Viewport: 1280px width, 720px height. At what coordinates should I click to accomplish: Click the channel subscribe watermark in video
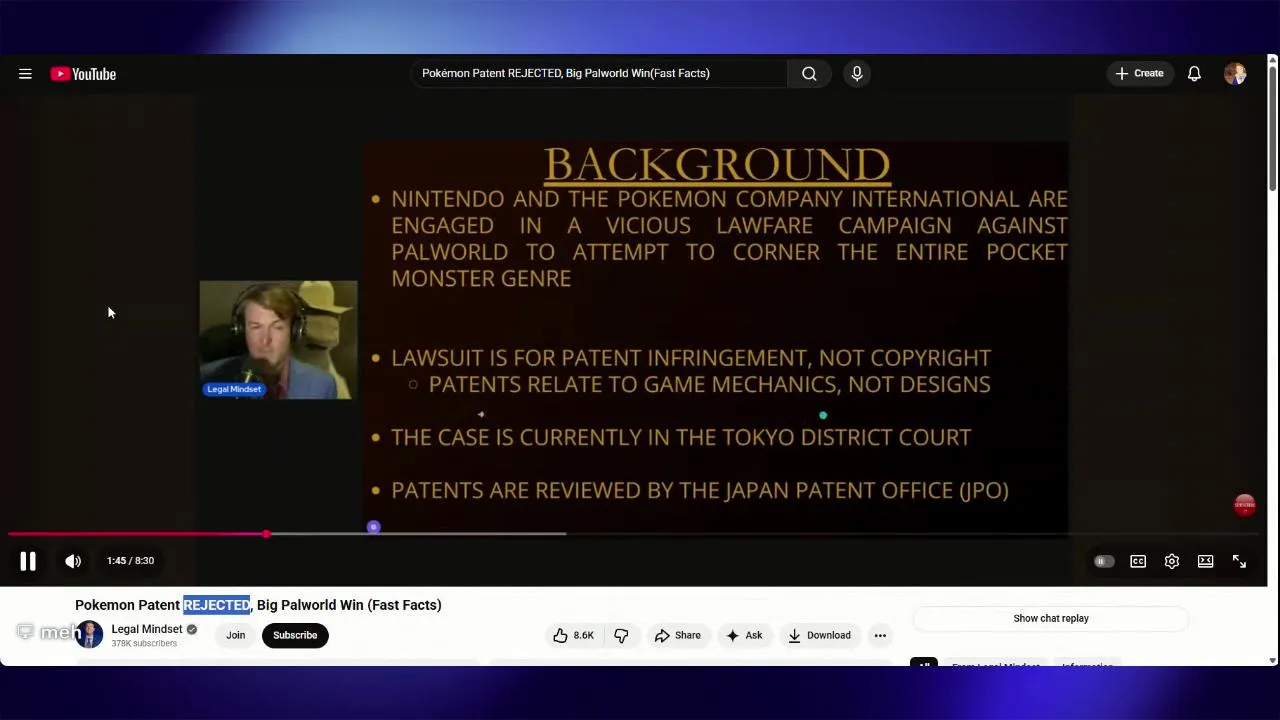click(x=1244, y=505)
